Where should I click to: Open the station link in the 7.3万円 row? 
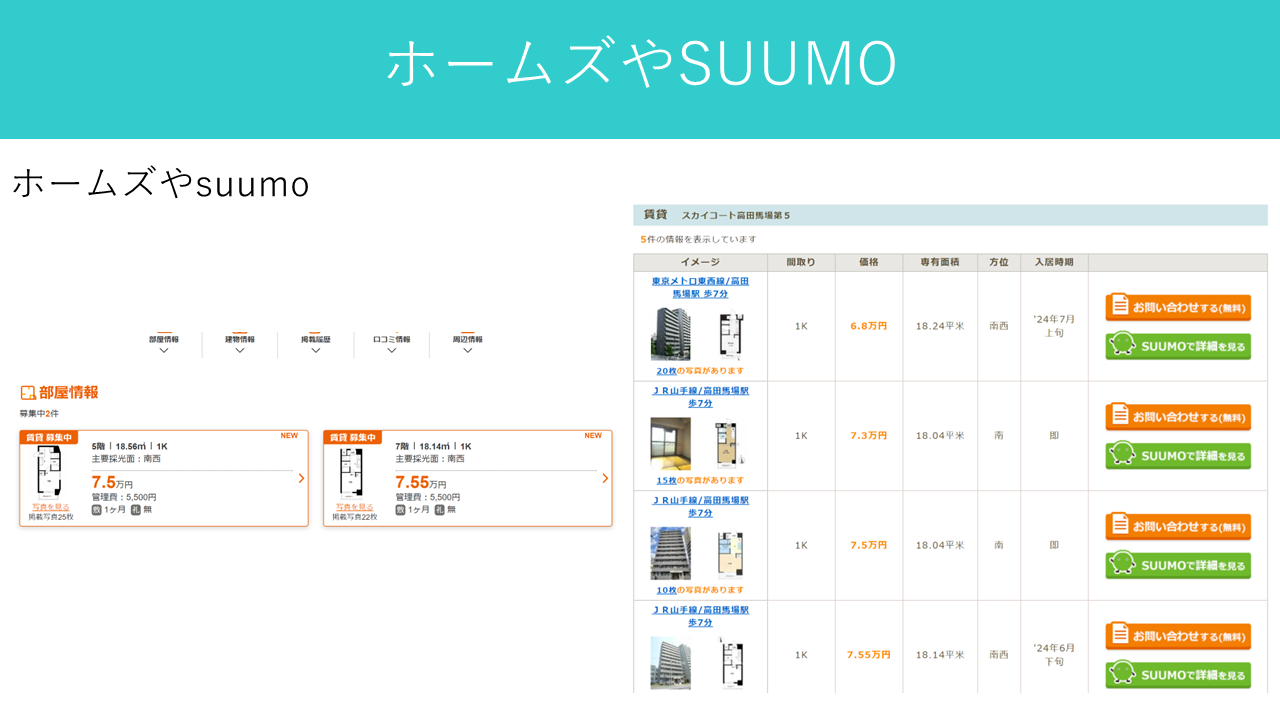tap(700, 397)
